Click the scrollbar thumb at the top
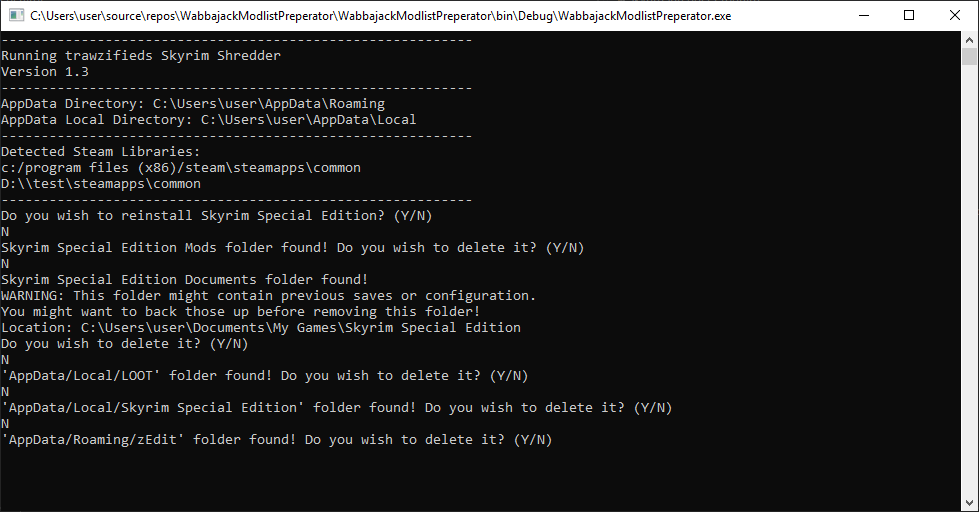The width and height of the screenshot is (979, 512). click(969, 56)
